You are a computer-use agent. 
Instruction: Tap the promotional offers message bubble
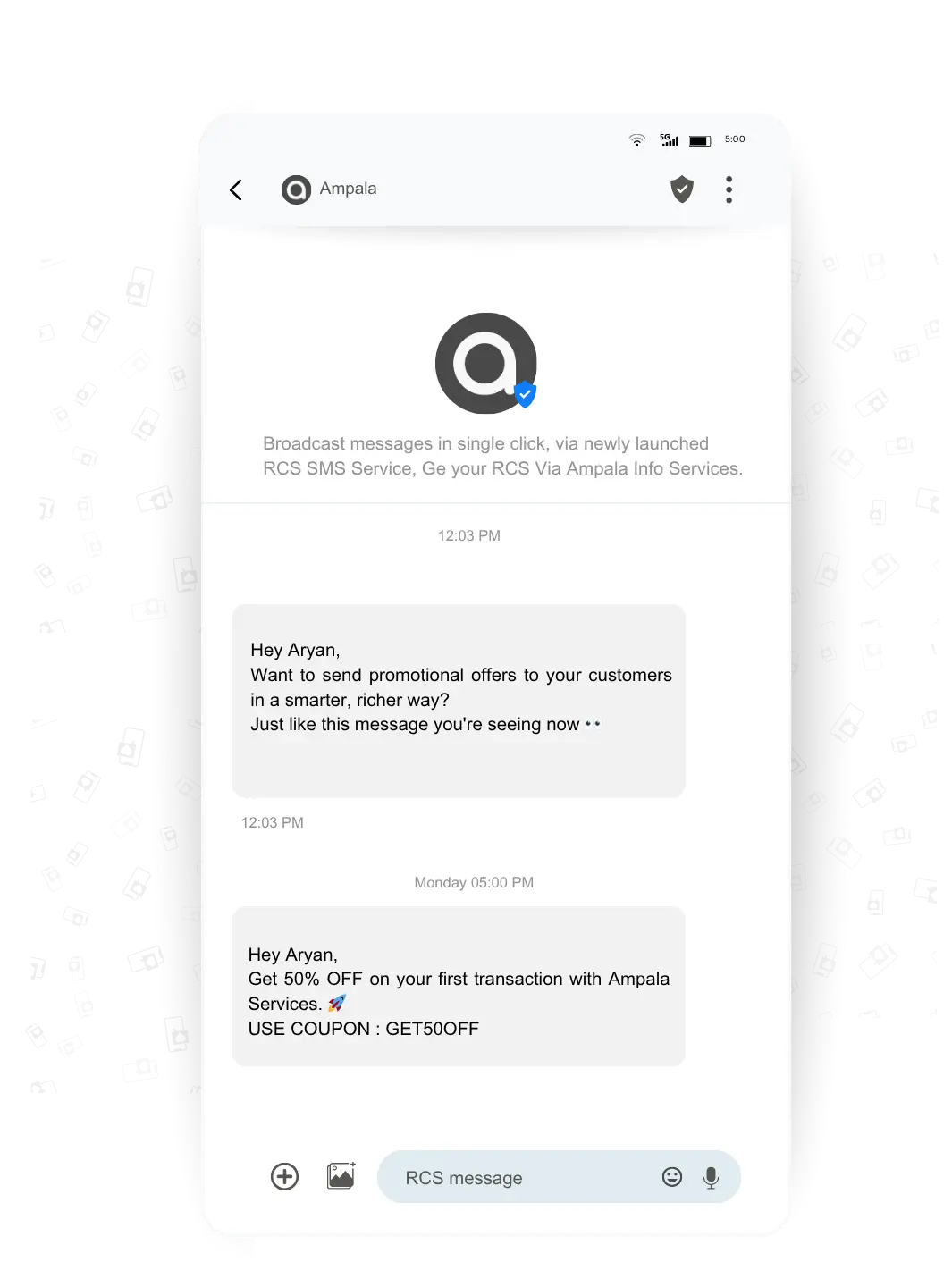click(459, 701)
